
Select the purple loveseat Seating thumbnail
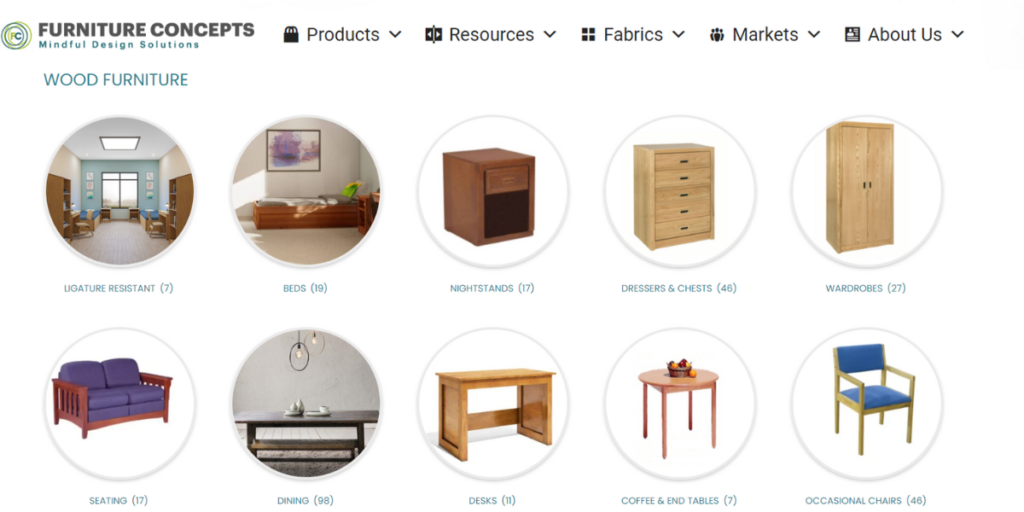tap(119, 404)
